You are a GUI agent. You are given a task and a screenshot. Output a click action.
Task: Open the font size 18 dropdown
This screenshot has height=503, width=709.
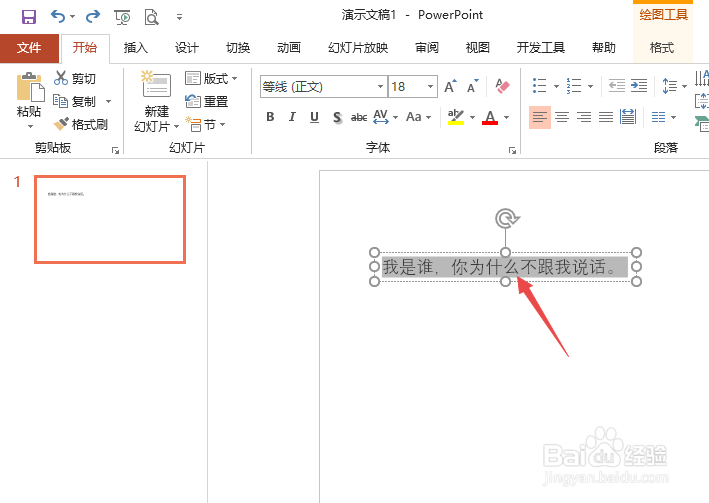click(x=430, y=86)
